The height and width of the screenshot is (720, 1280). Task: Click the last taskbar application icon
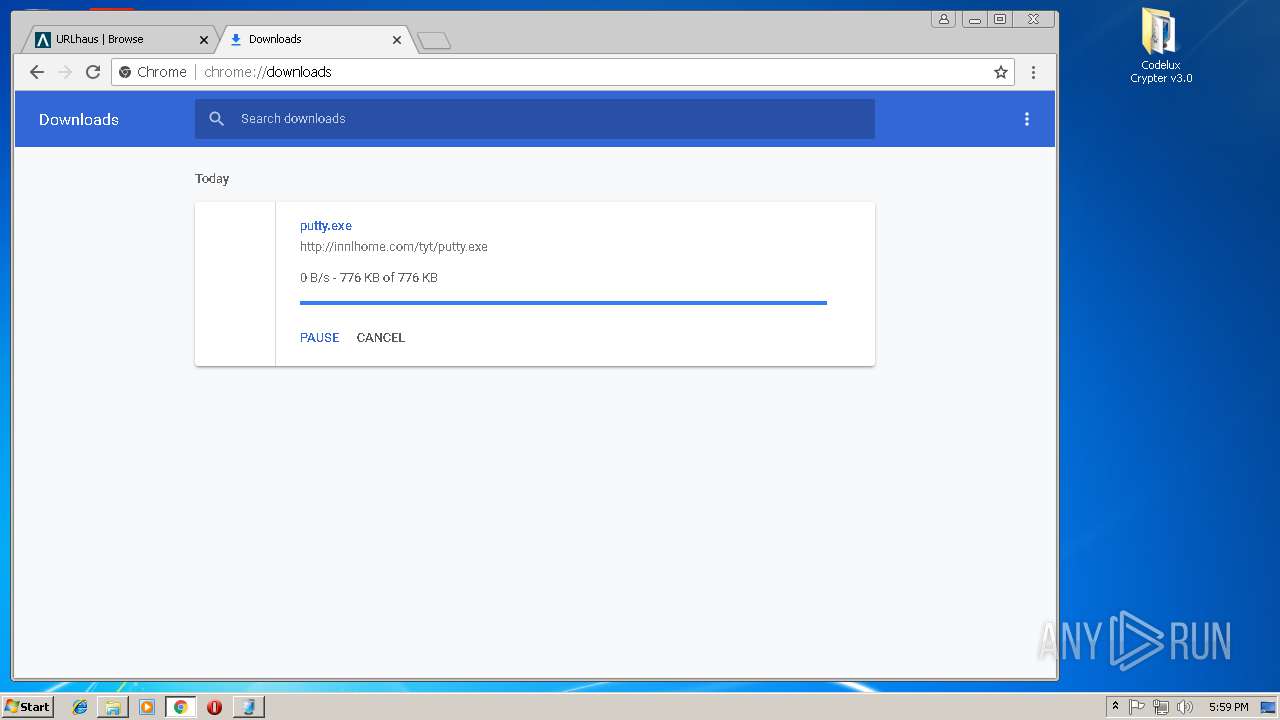[x=249, y=707]
